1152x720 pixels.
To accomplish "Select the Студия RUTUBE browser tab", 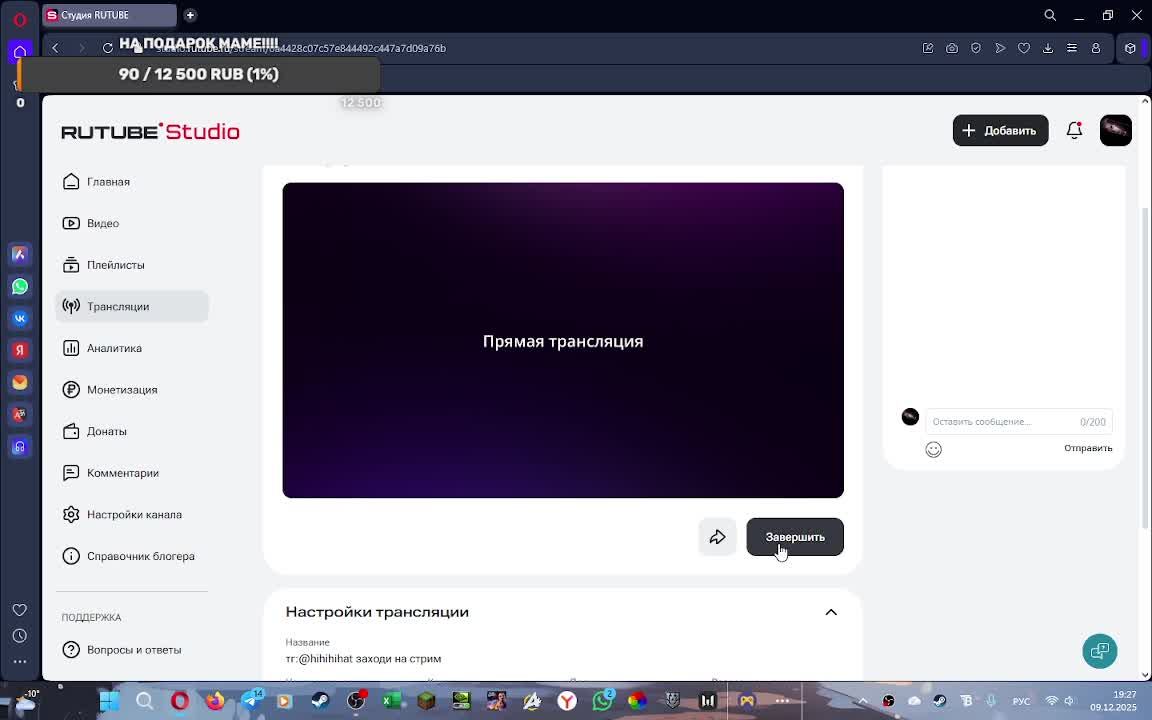I will [x=109, y=15].
